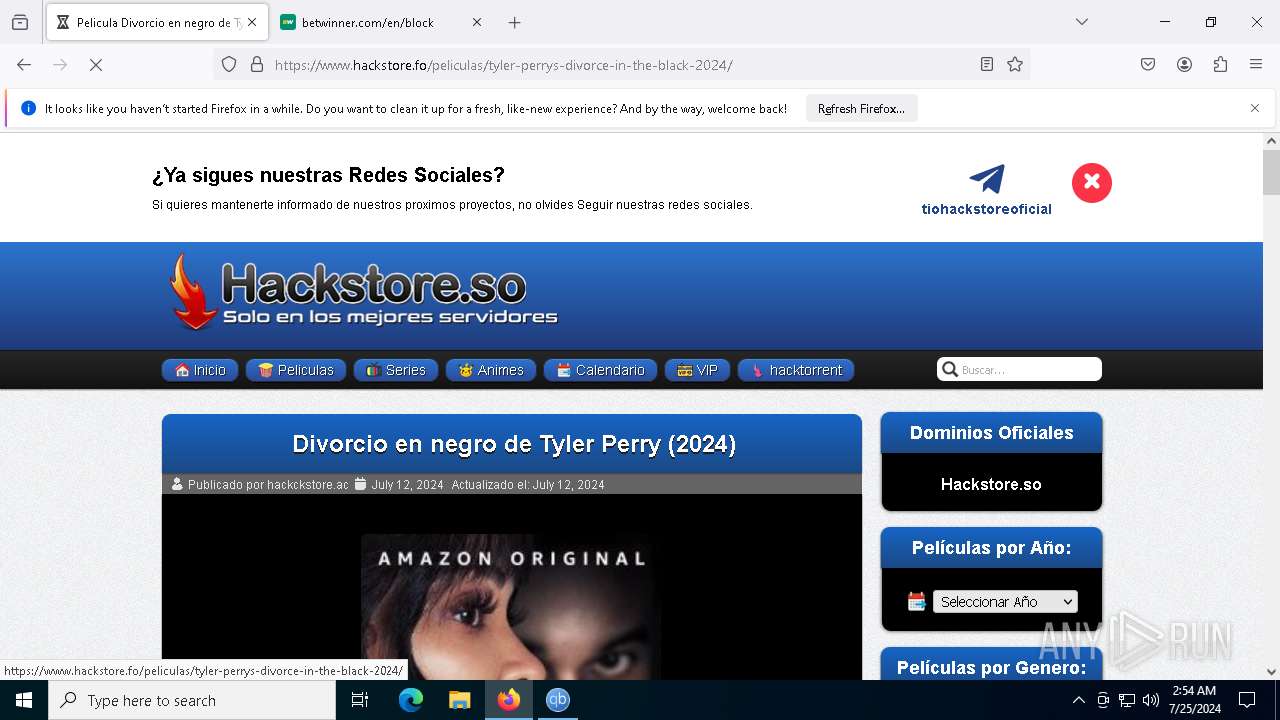Screen dimensions: 1280x720
Task: Click the taskbar search box
Action: 192,700
